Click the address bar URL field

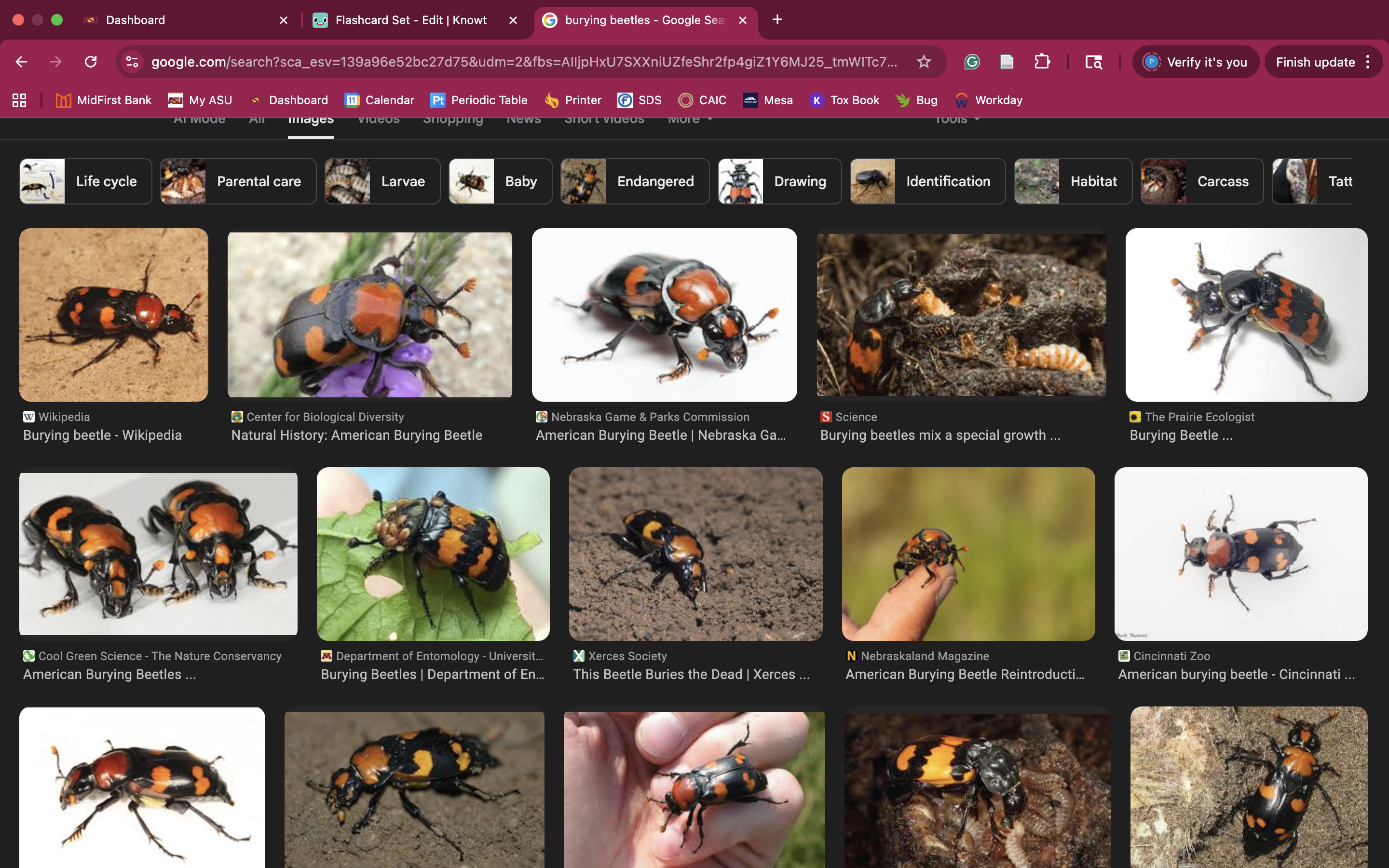coord(522,62)
